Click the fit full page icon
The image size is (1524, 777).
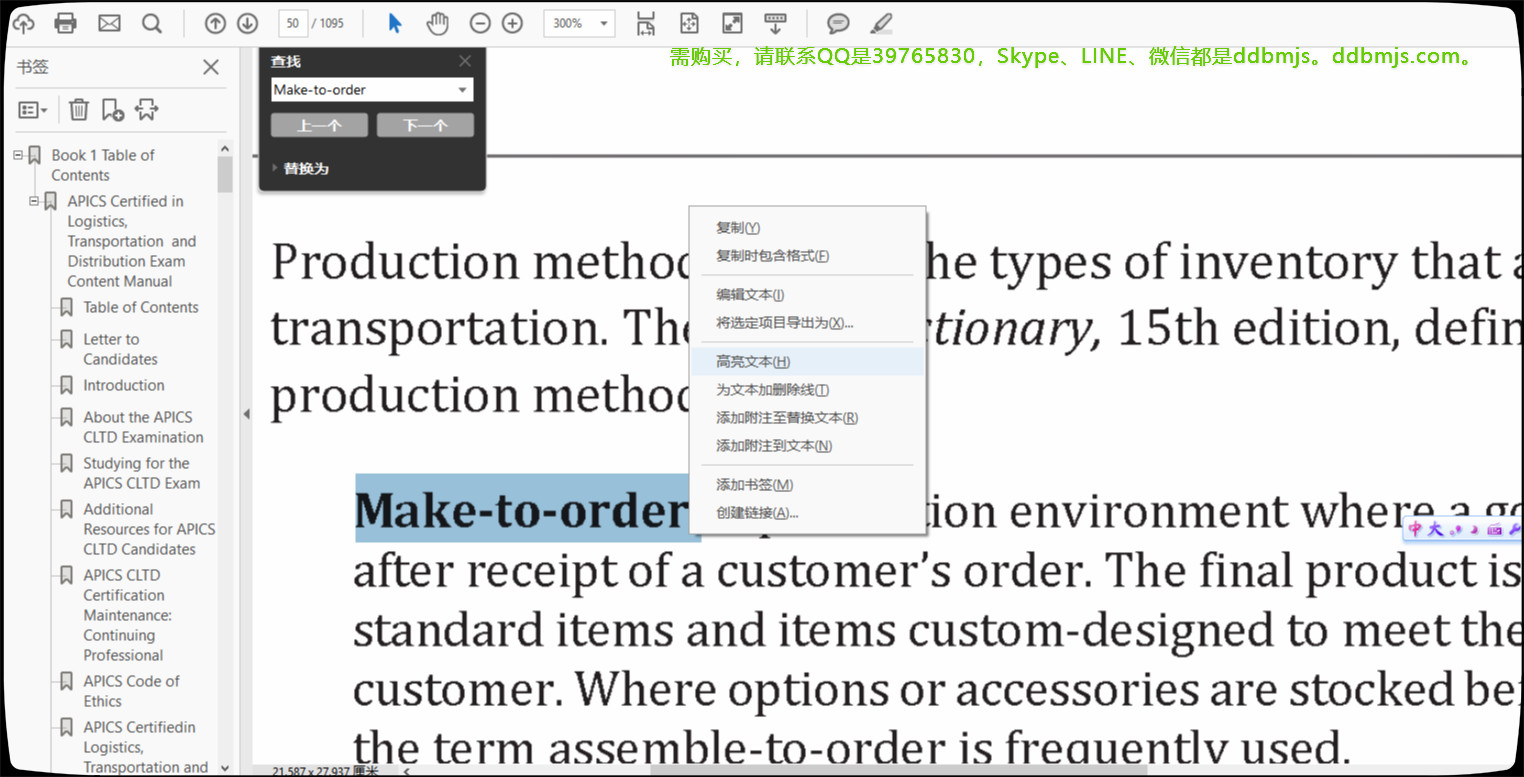[689, 23]
